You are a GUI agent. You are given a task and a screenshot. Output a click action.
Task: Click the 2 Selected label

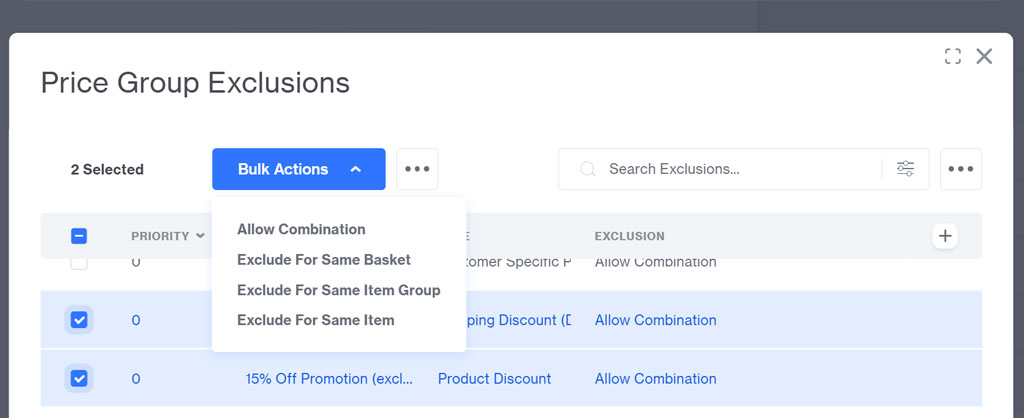(107, 169)
